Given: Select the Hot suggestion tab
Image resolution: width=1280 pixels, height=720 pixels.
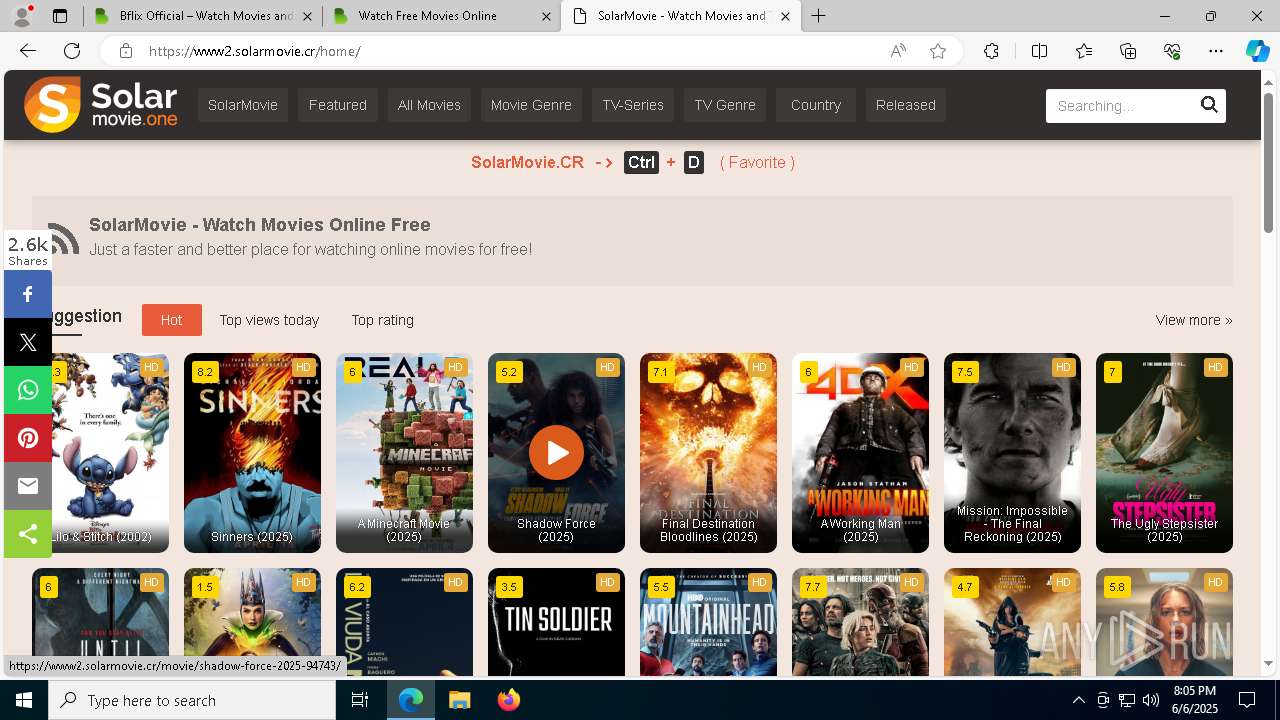Looking at the screenshot, I should tap(172, 320).
